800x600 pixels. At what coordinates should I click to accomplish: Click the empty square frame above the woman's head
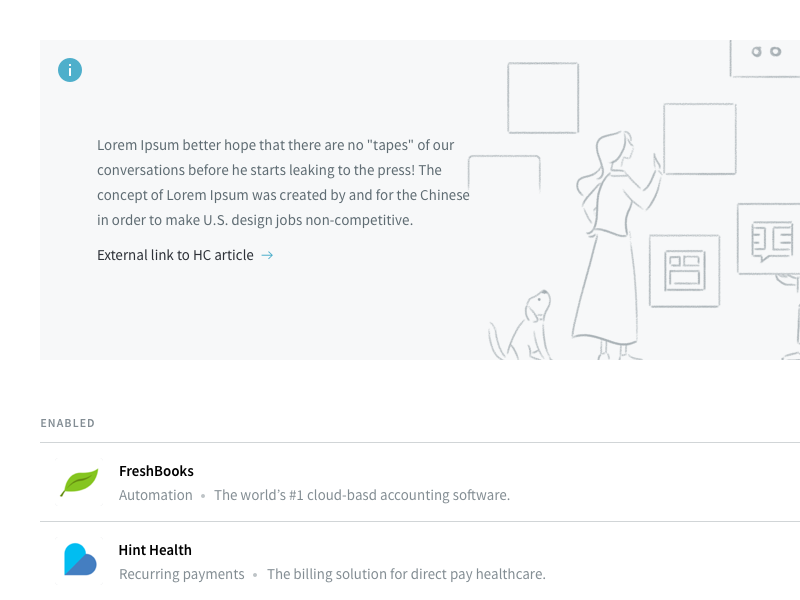(543, 97)
